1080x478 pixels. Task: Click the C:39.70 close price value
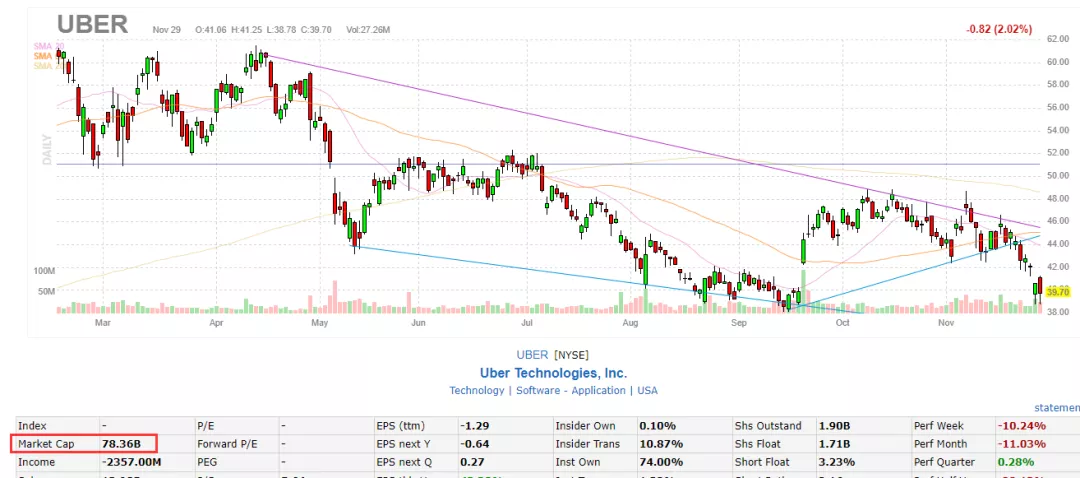[x=318, y=30]
